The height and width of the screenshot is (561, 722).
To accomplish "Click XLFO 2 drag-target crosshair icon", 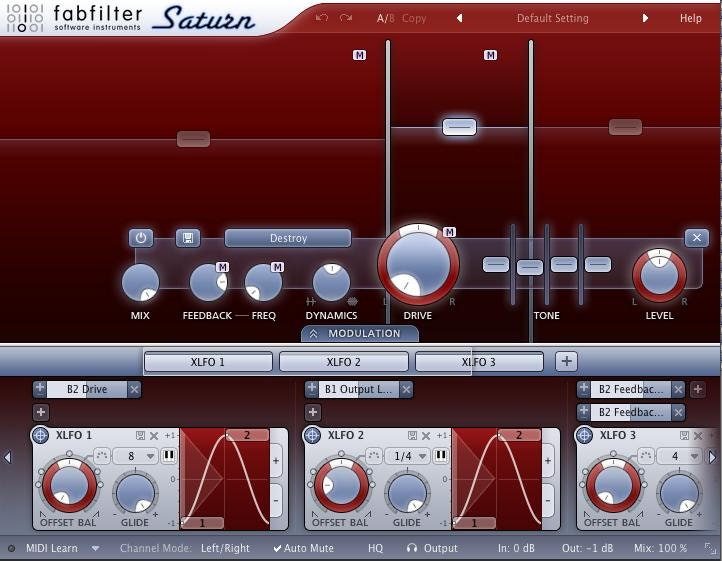I will pyautogui.click(x=312, y=435).
